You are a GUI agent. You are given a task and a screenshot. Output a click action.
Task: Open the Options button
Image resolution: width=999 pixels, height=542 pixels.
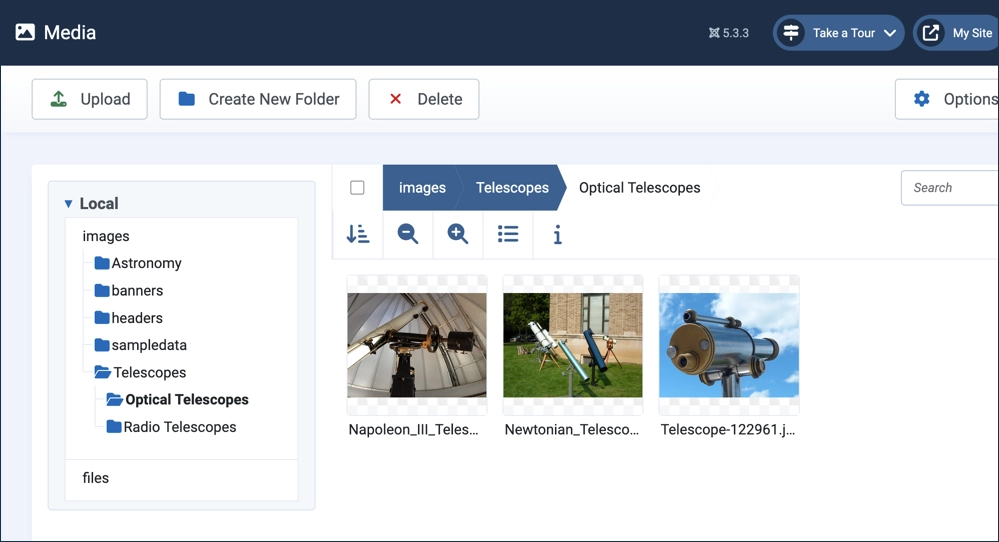(947, 99)
